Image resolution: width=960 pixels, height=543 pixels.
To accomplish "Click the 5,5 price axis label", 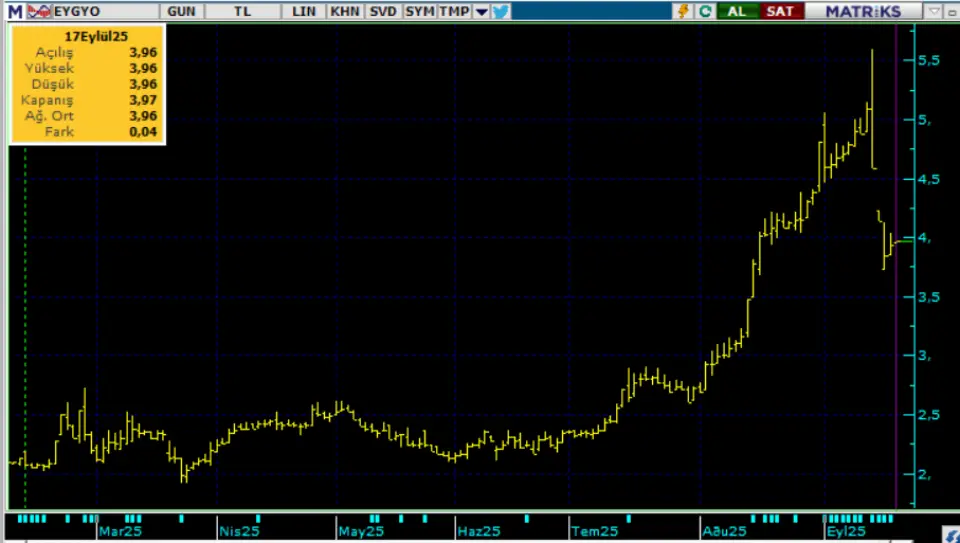I will (927, 60).
